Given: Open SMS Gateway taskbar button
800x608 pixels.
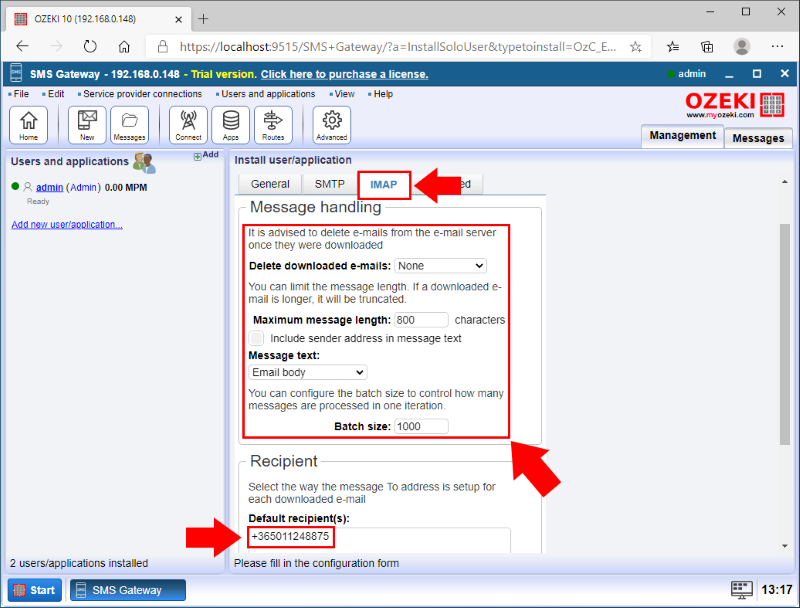Looking at the screenshot, I should pos(128,590).
